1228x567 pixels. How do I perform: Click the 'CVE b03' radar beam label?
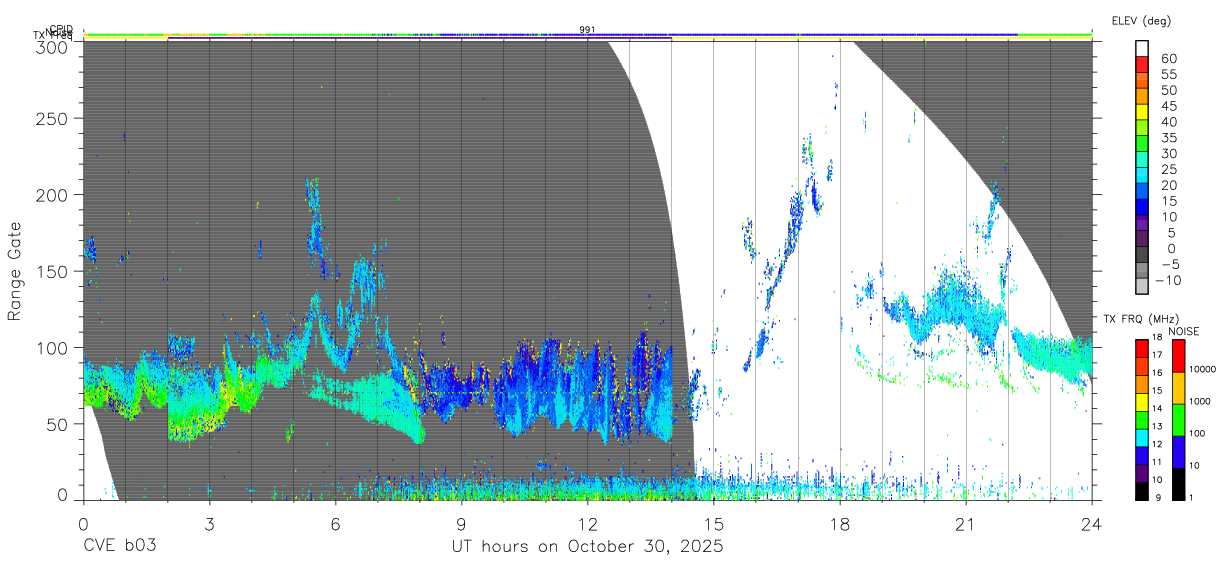(x=120, y=547)
